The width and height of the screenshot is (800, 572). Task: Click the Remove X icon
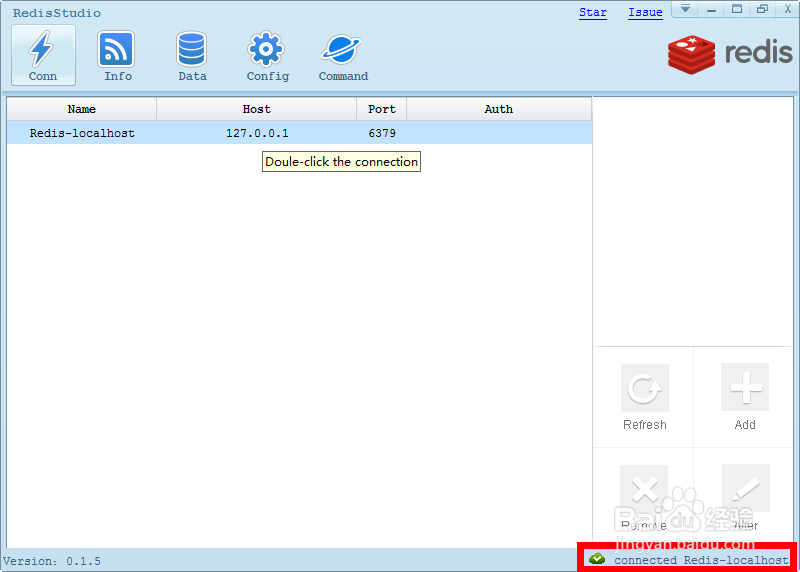644,488
